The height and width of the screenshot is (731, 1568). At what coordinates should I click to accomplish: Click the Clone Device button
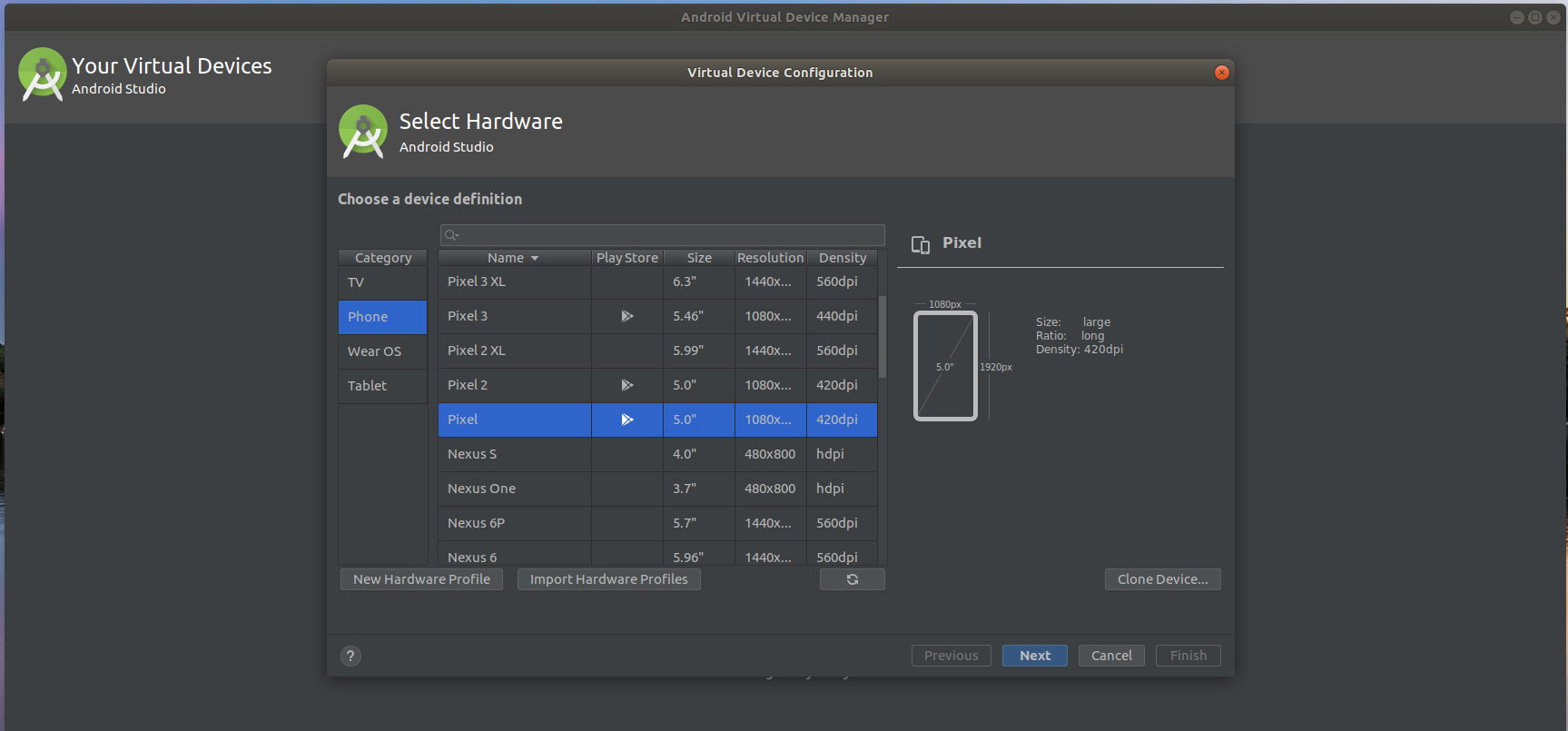[1162, 579]
